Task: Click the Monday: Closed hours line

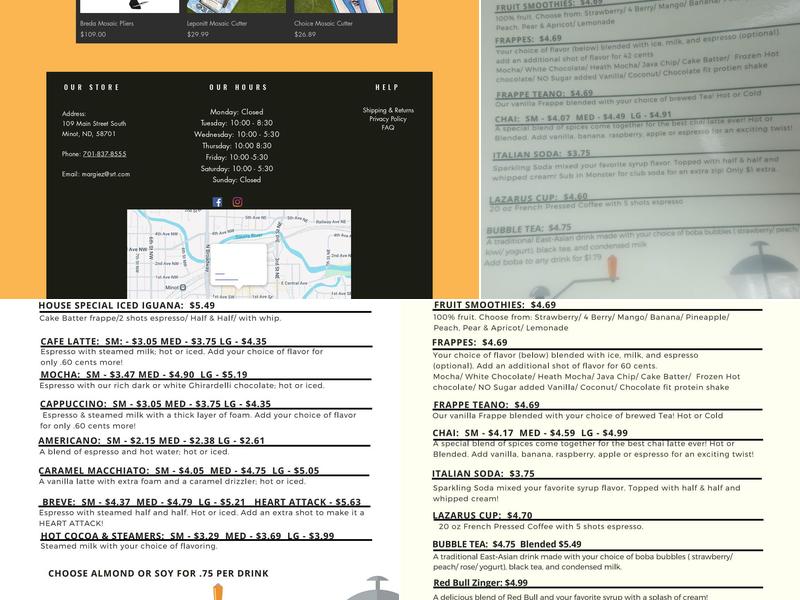Action: coord(237,112)
